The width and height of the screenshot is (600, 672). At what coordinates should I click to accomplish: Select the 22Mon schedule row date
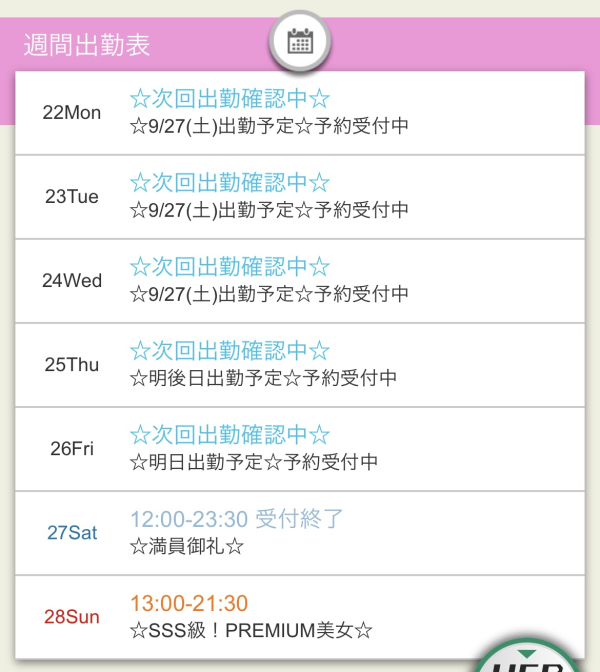72,113
